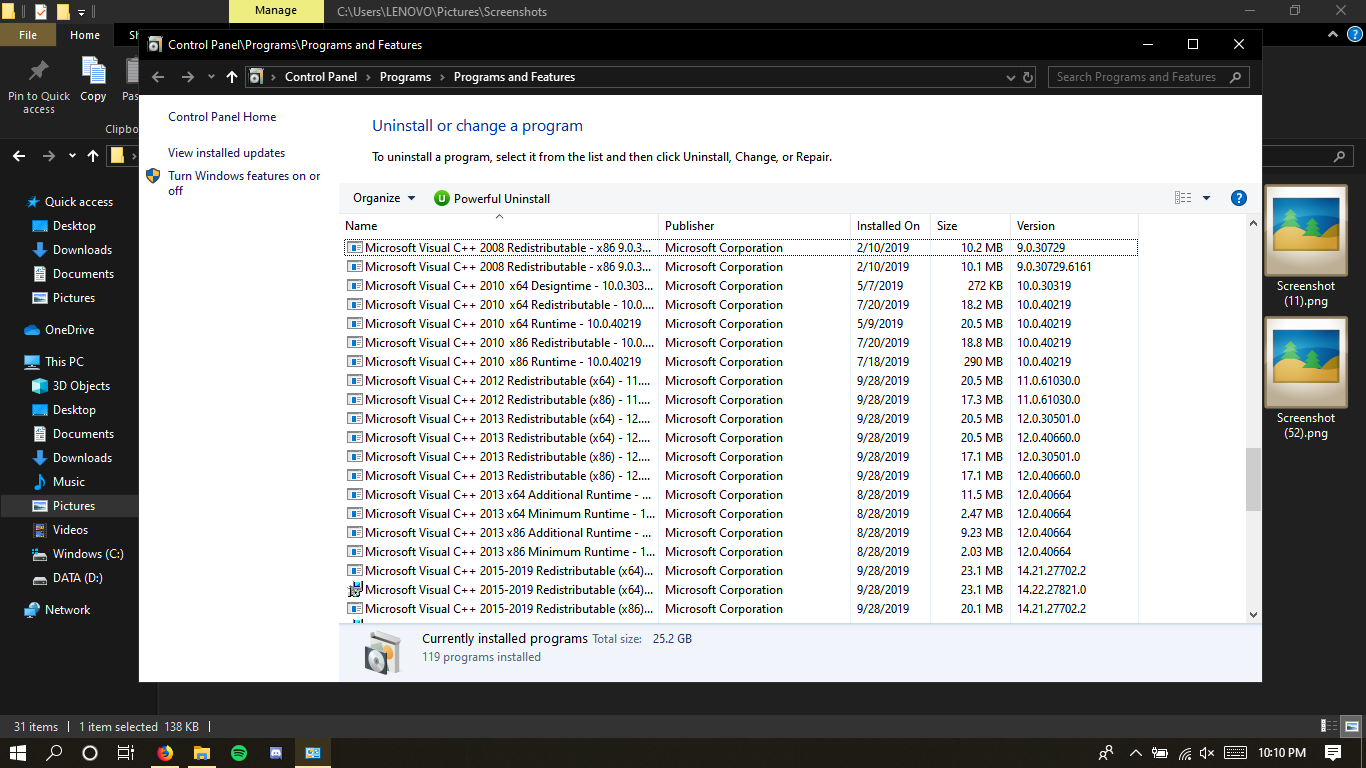The height and width of the screenshot is (768, 1366).
Task: Click the Back arrow in Control Panel window
Action: point(157,77)
